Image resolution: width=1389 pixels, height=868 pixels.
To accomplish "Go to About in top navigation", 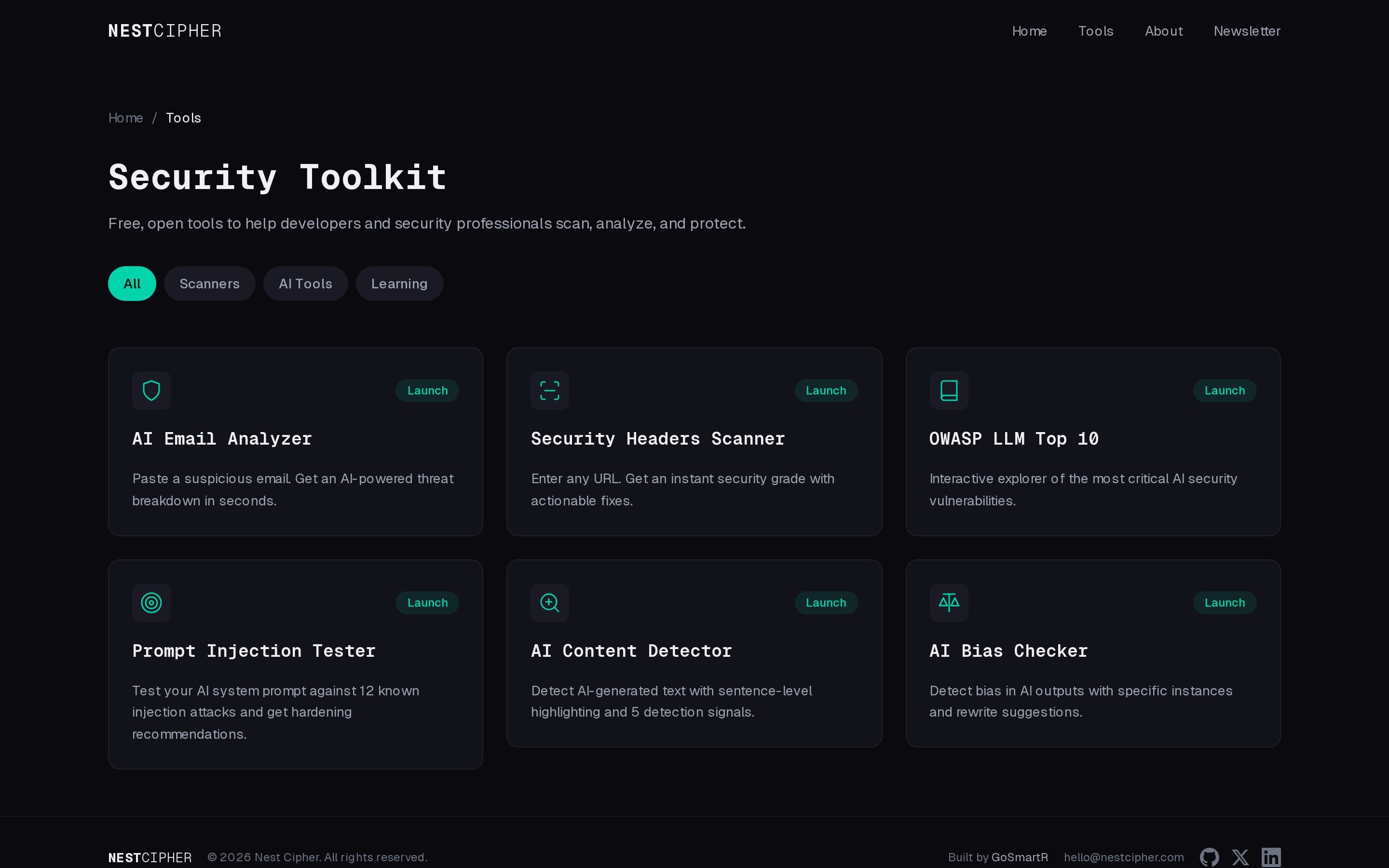I will pyautogui.click(x=1163, y=31).
